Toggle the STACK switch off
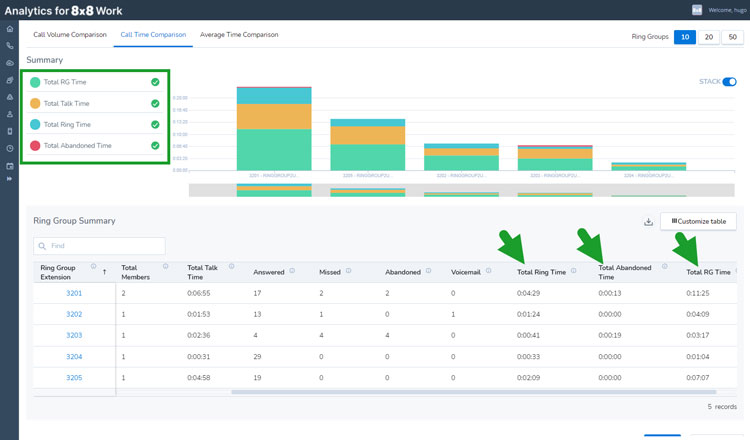 tap(729, 82)
